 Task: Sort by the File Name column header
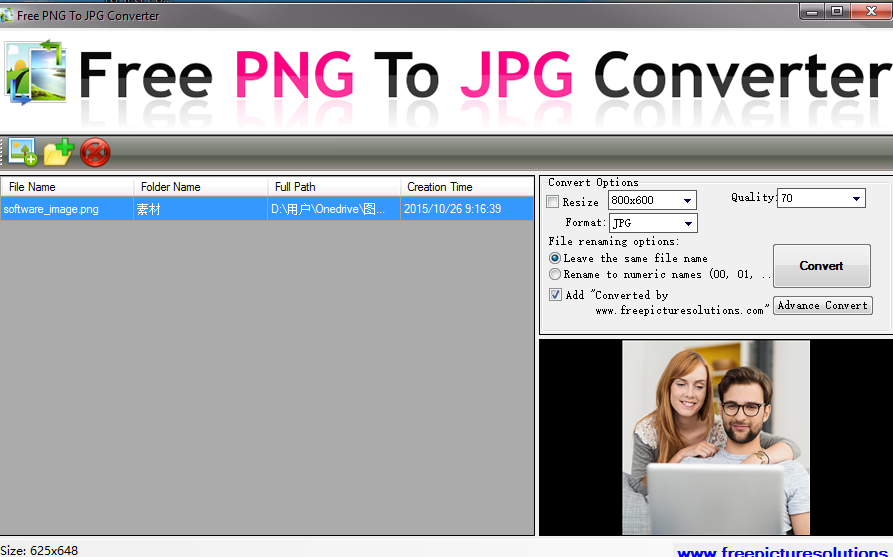pos(67,187)
